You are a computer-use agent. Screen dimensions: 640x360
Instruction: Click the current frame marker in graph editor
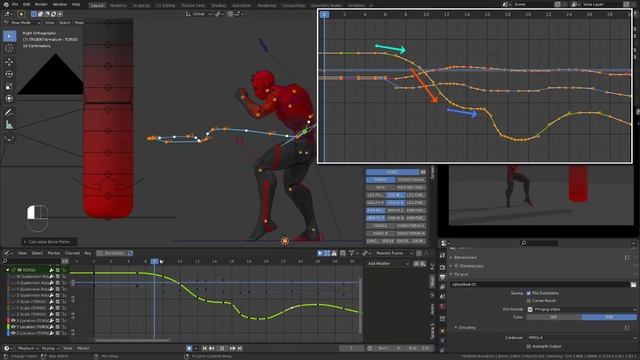point(154,261)
